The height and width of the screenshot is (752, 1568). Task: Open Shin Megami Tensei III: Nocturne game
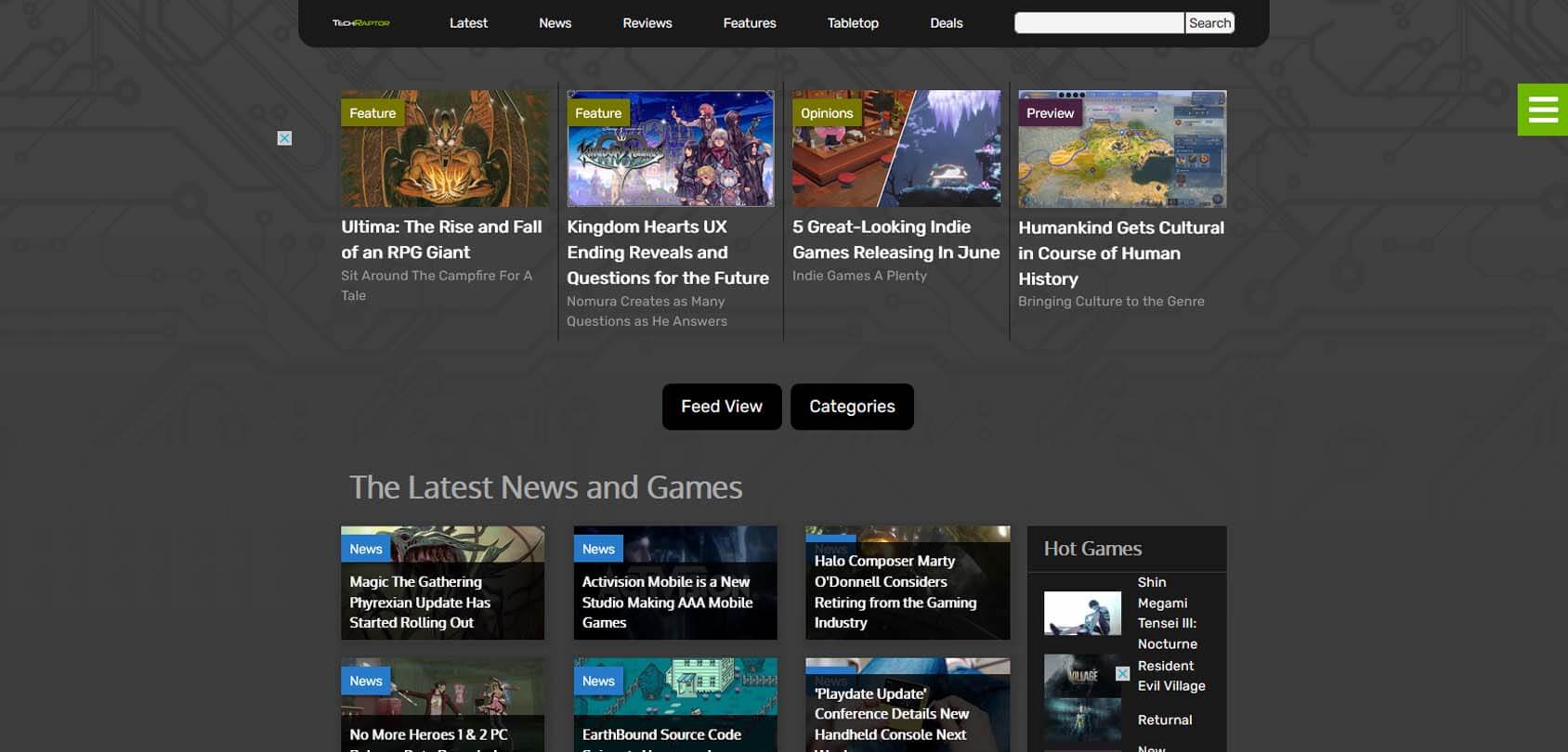tap(1168, 613)
